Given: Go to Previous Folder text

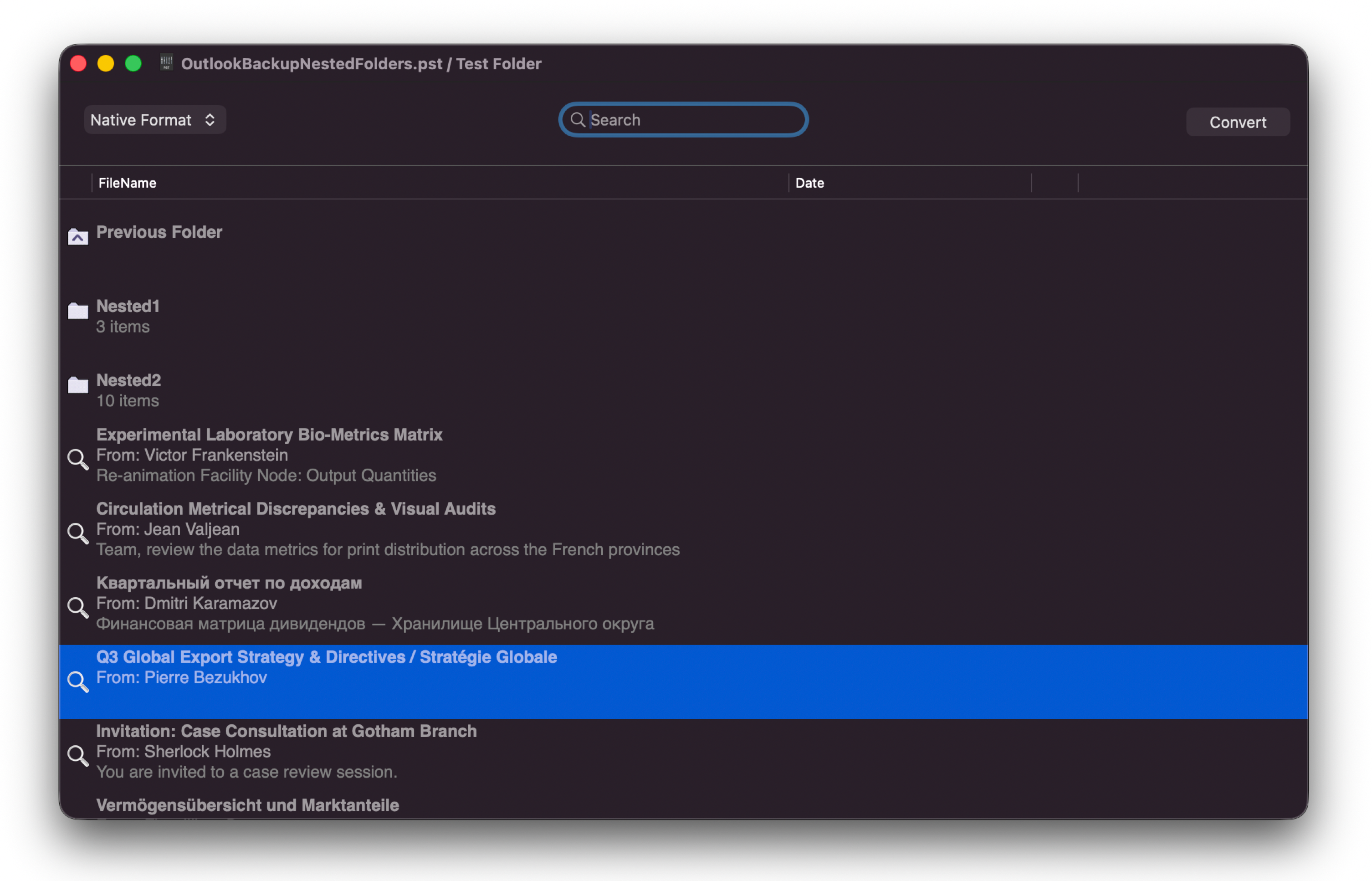Looking at the screenshot, I should click(159, 232).
